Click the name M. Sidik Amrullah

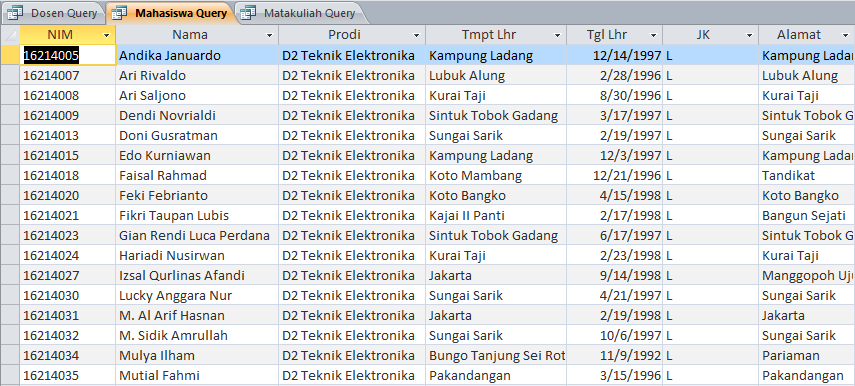pos(173,335)
